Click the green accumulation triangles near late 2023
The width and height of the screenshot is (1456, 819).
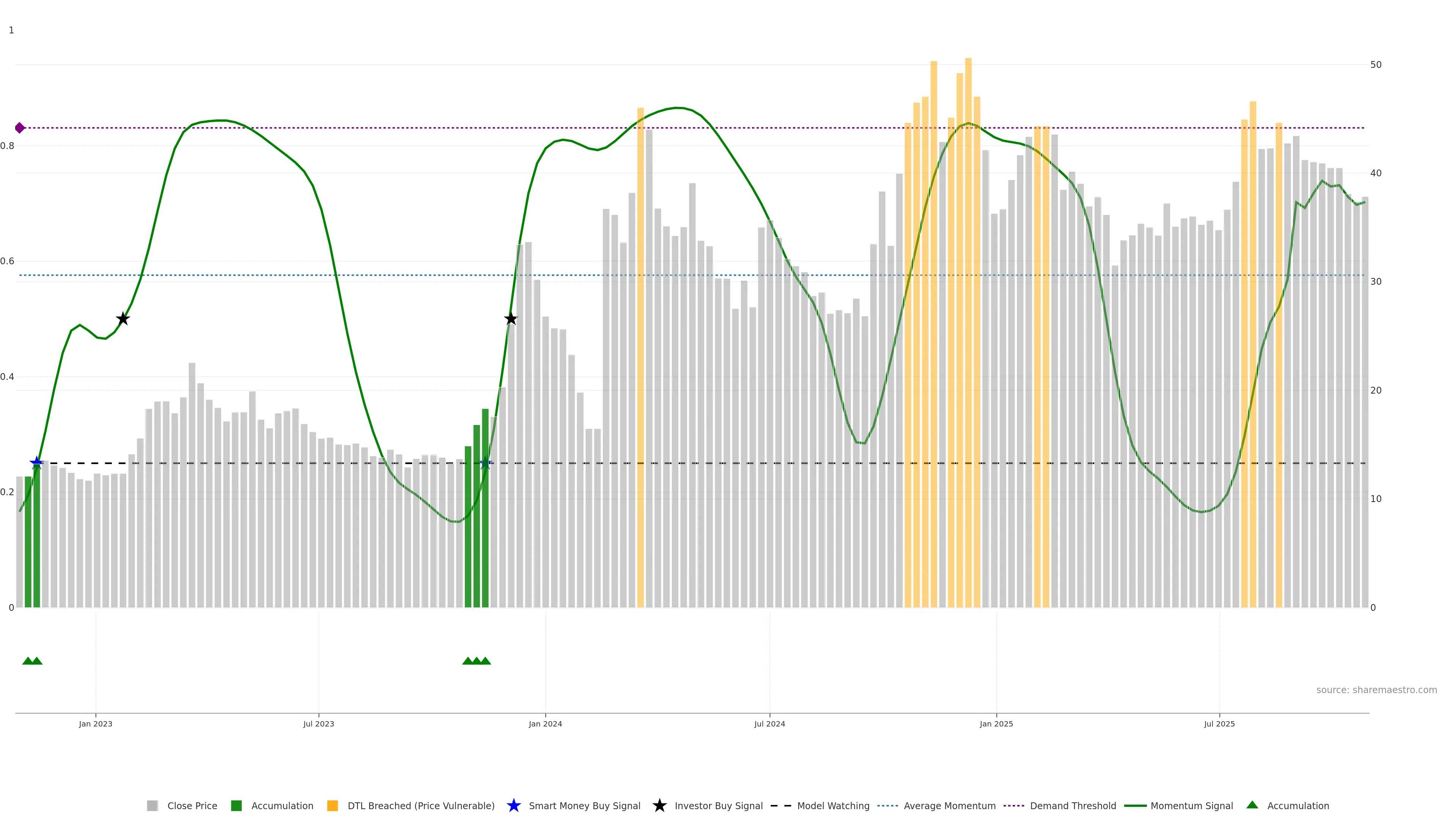pyautogui.click(x=477, y=661)
